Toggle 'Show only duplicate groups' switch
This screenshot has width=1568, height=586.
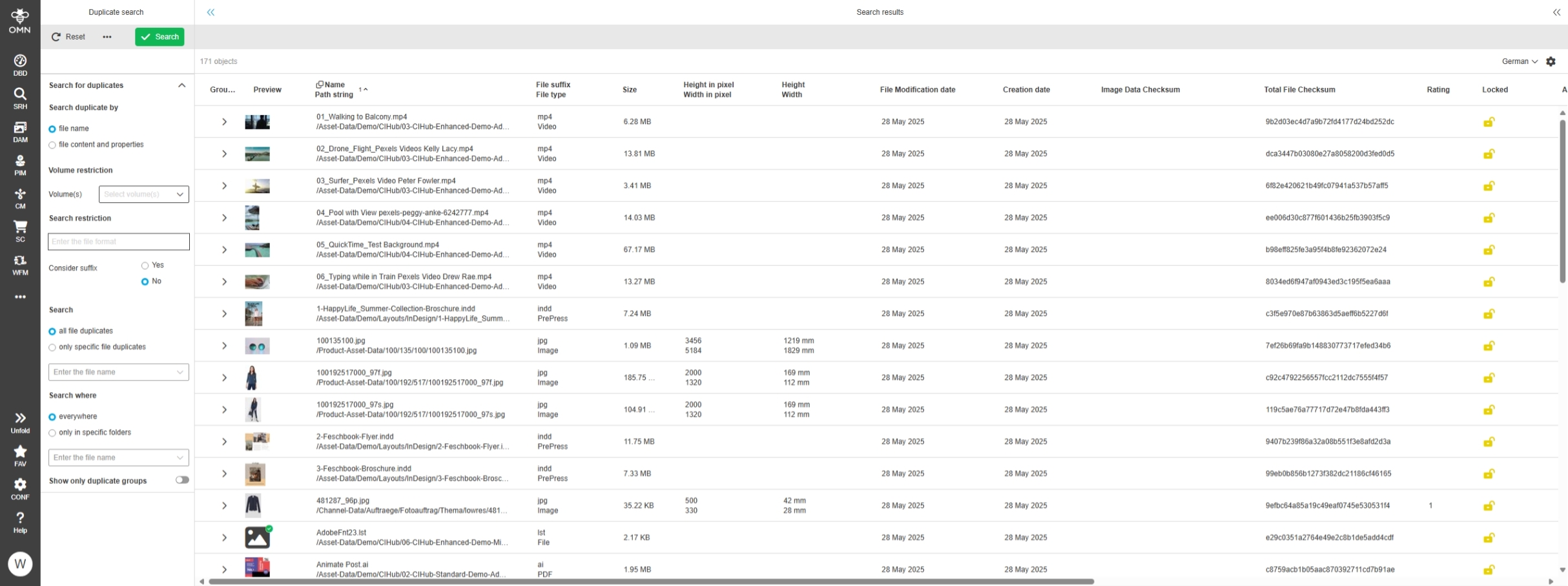pos(182,480)
